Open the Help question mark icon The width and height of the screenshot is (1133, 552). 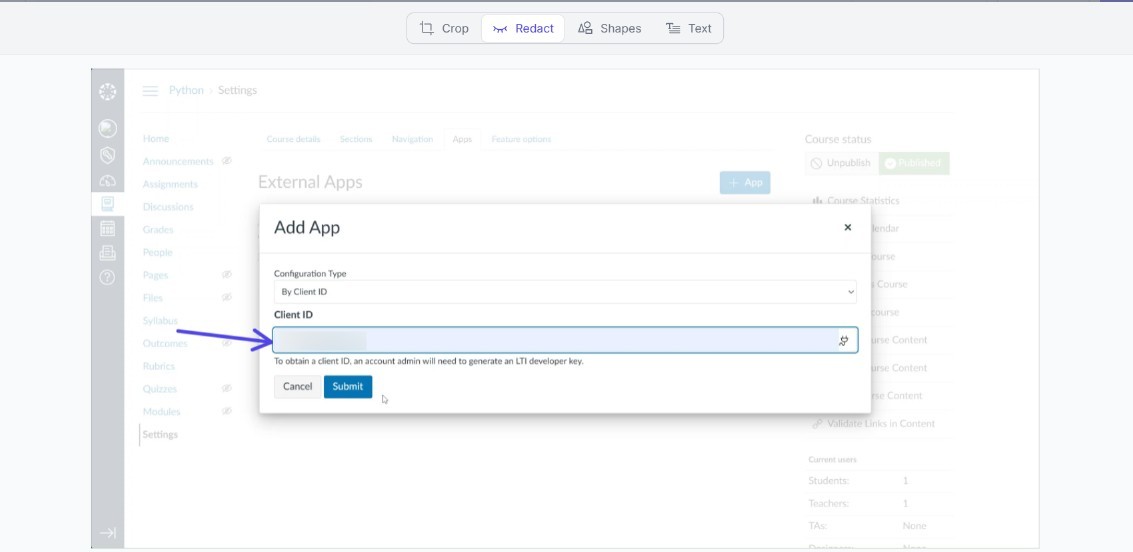(108, 277)
